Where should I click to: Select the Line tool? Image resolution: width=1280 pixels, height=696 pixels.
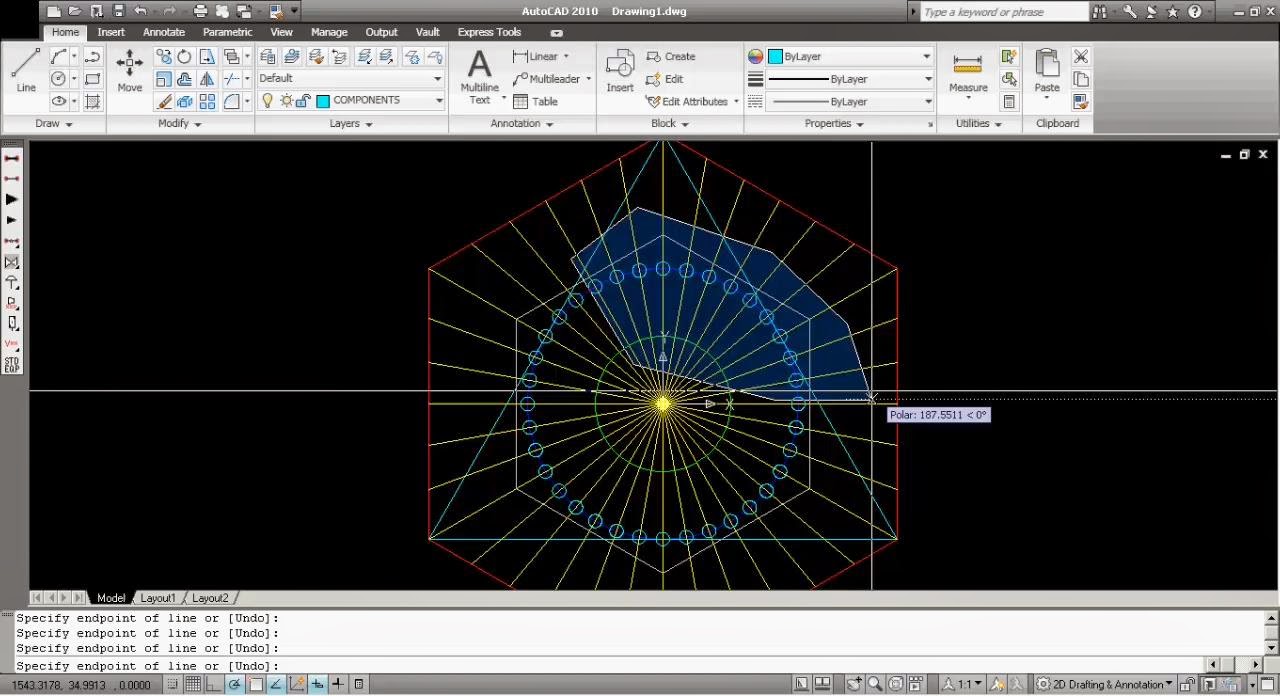pyautogui.click(x=25, y=68)
